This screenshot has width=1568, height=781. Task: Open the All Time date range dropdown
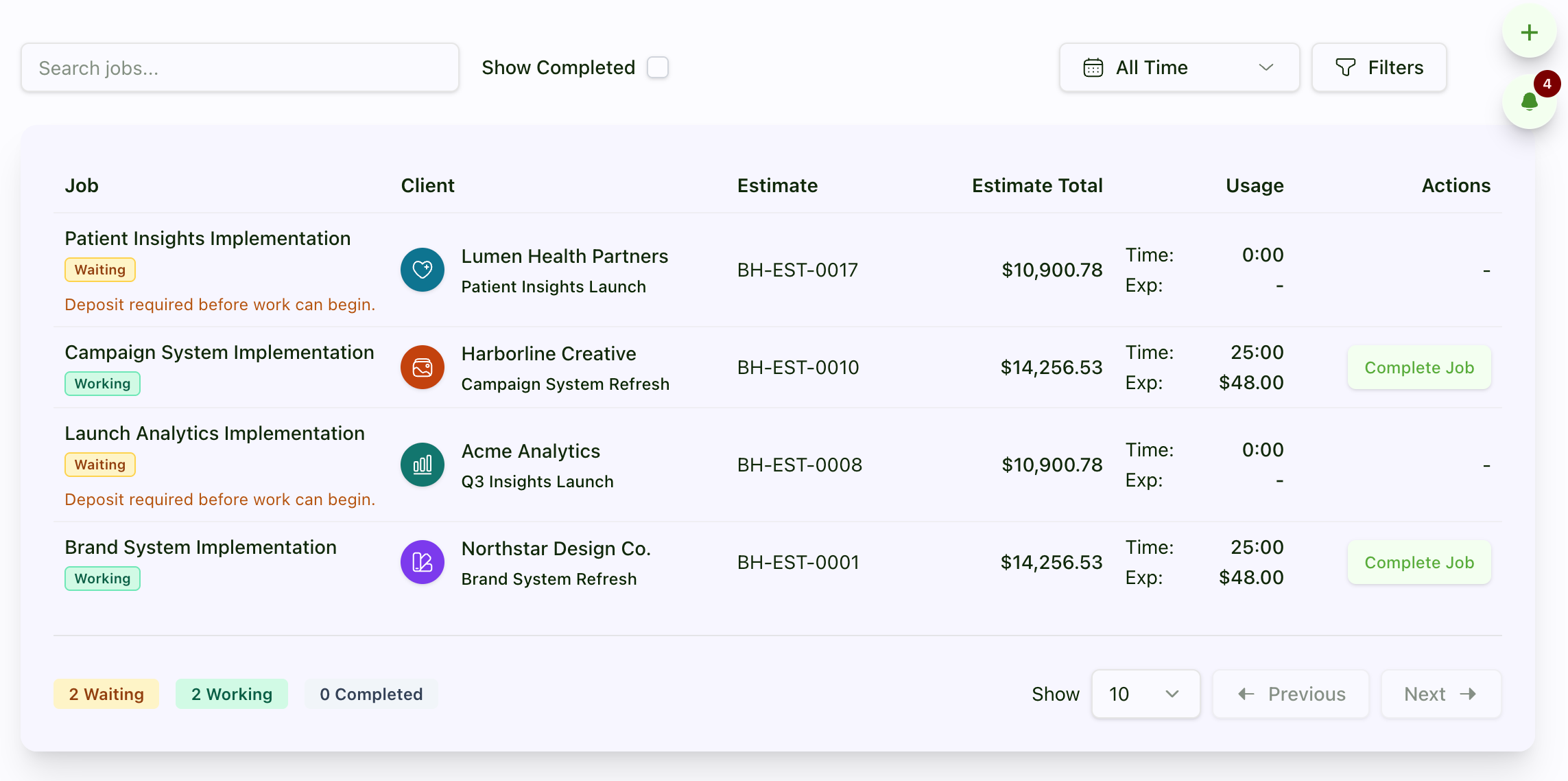tap(1179, 67)
